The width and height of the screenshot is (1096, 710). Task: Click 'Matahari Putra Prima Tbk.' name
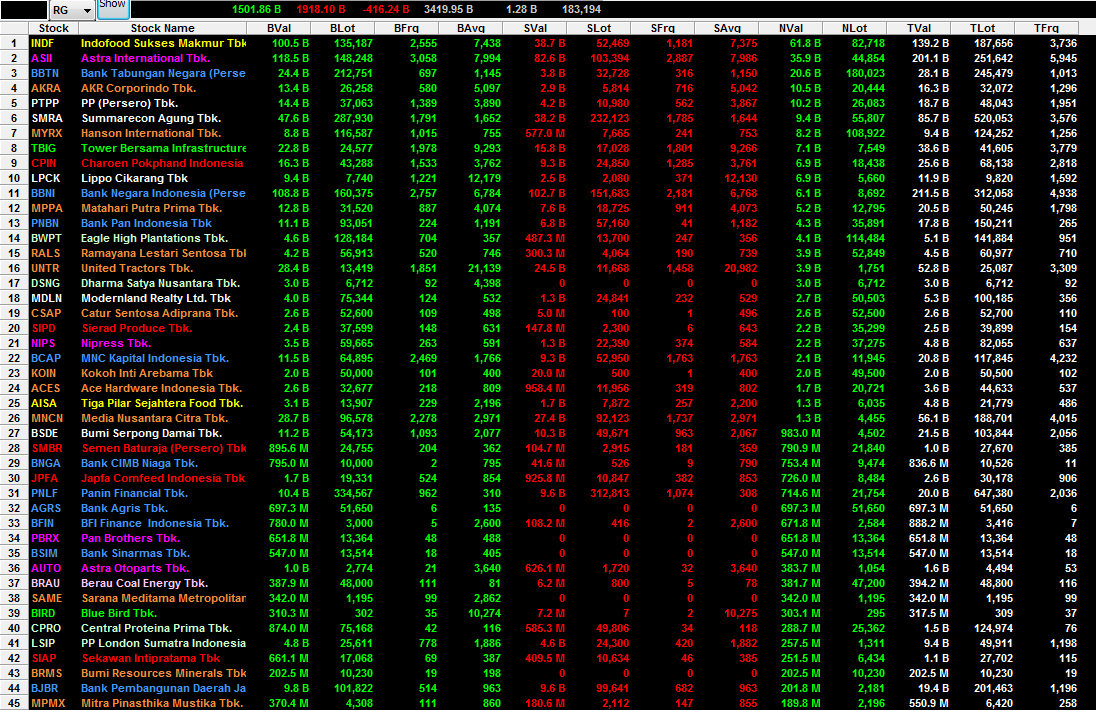(152, 208)
